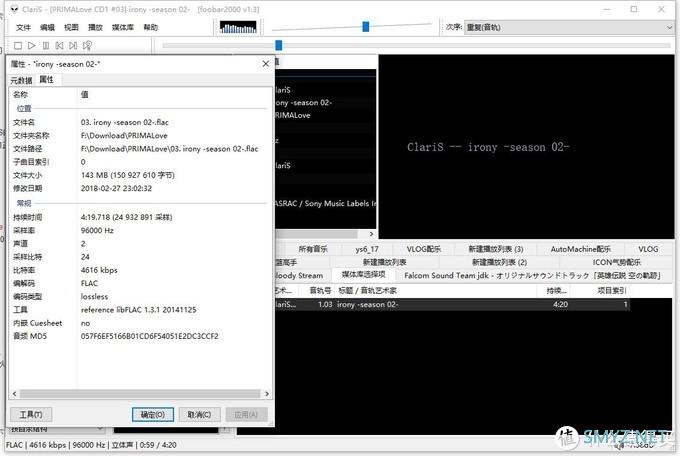Viewport: 680px width, 456px height.
Task: Open the 帮助 menu
Action: pos(150,27)
